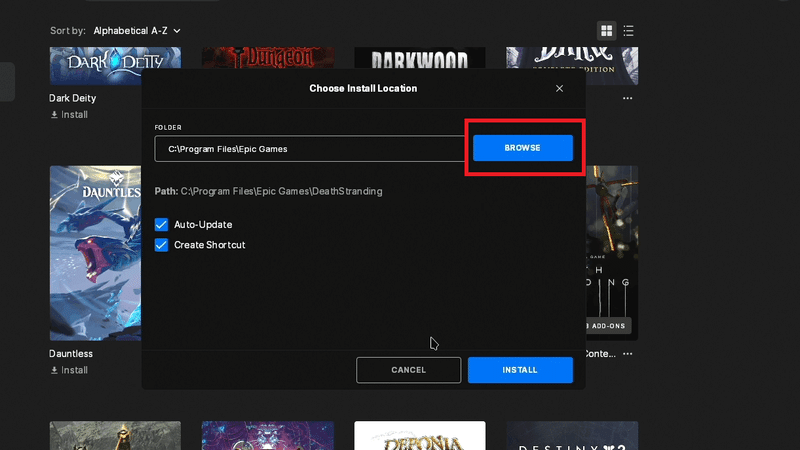The height and width of the screenshot is (450, 800).
Task: Install Dauntless from library
Action: click(x=69, y=370)
